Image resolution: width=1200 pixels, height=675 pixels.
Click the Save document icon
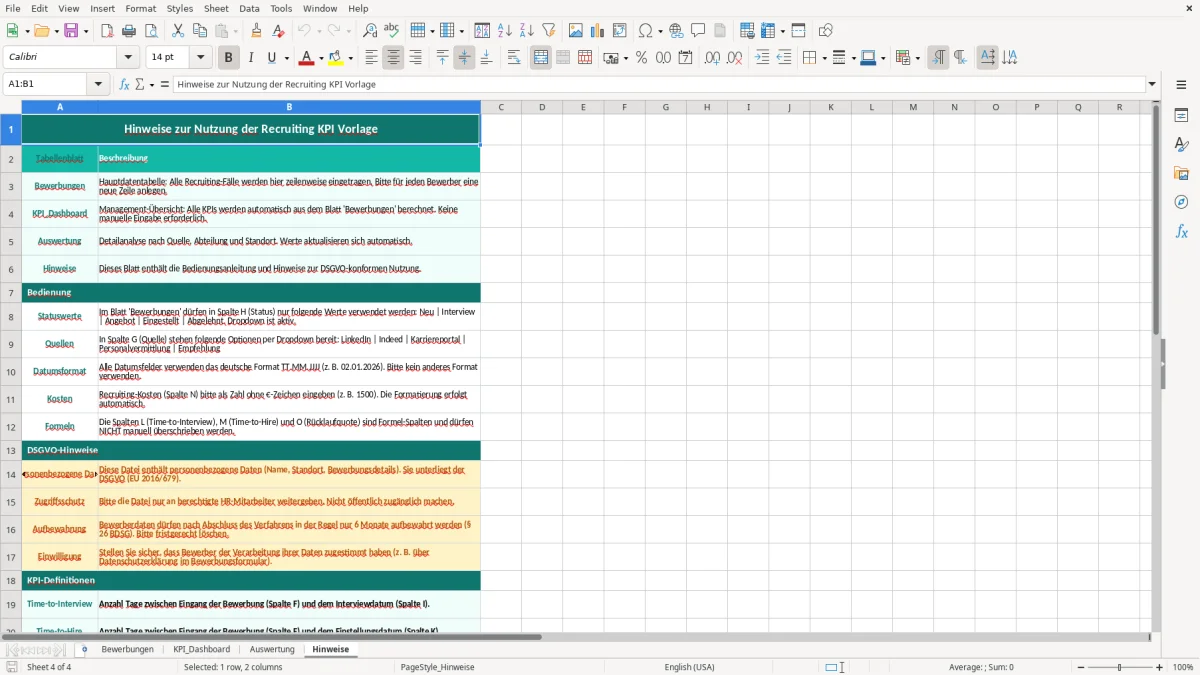pyautogui.click(x=71, y=31)
